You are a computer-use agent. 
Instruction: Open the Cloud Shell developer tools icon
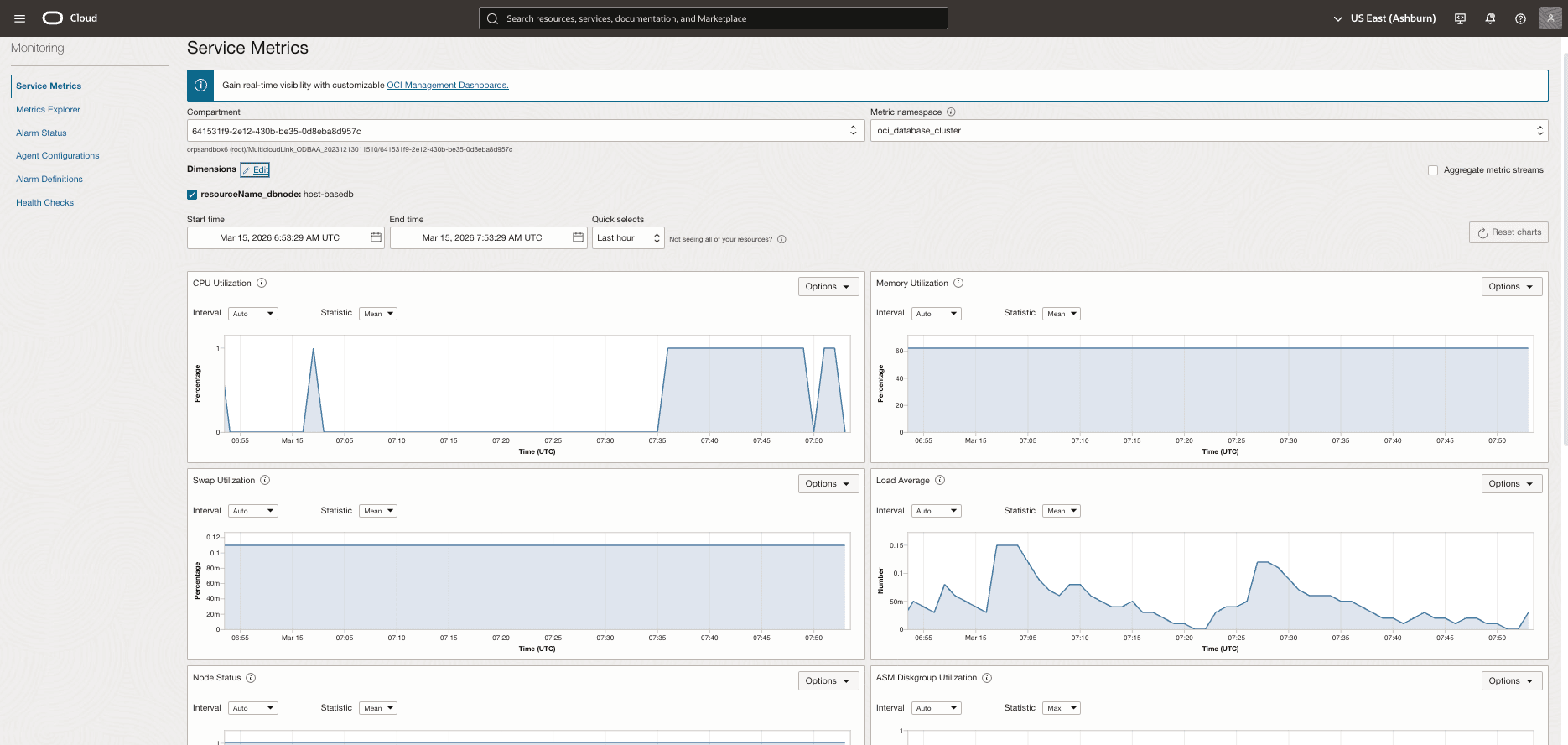1460,18
